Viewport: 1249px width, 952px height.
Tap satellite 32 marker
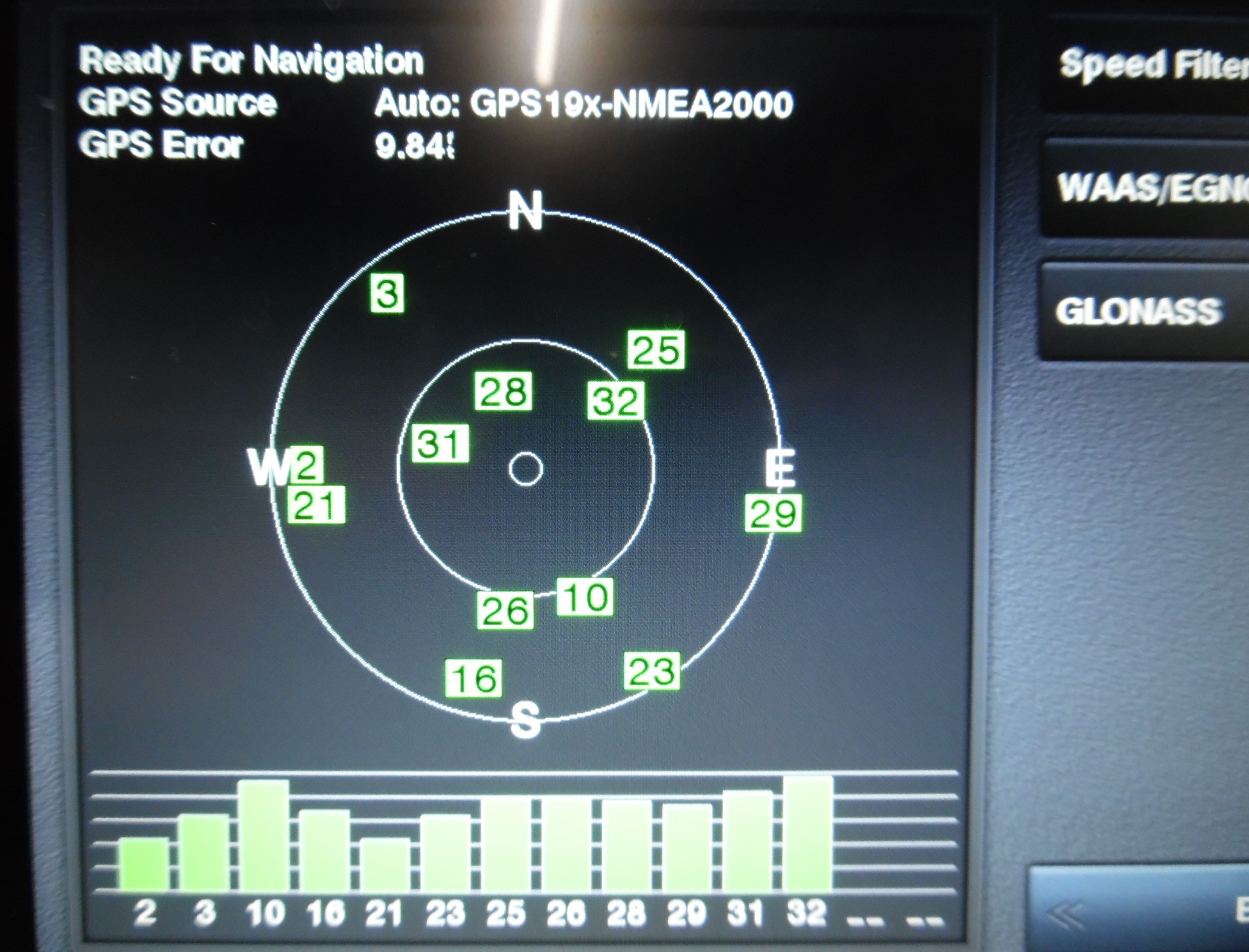616,401
